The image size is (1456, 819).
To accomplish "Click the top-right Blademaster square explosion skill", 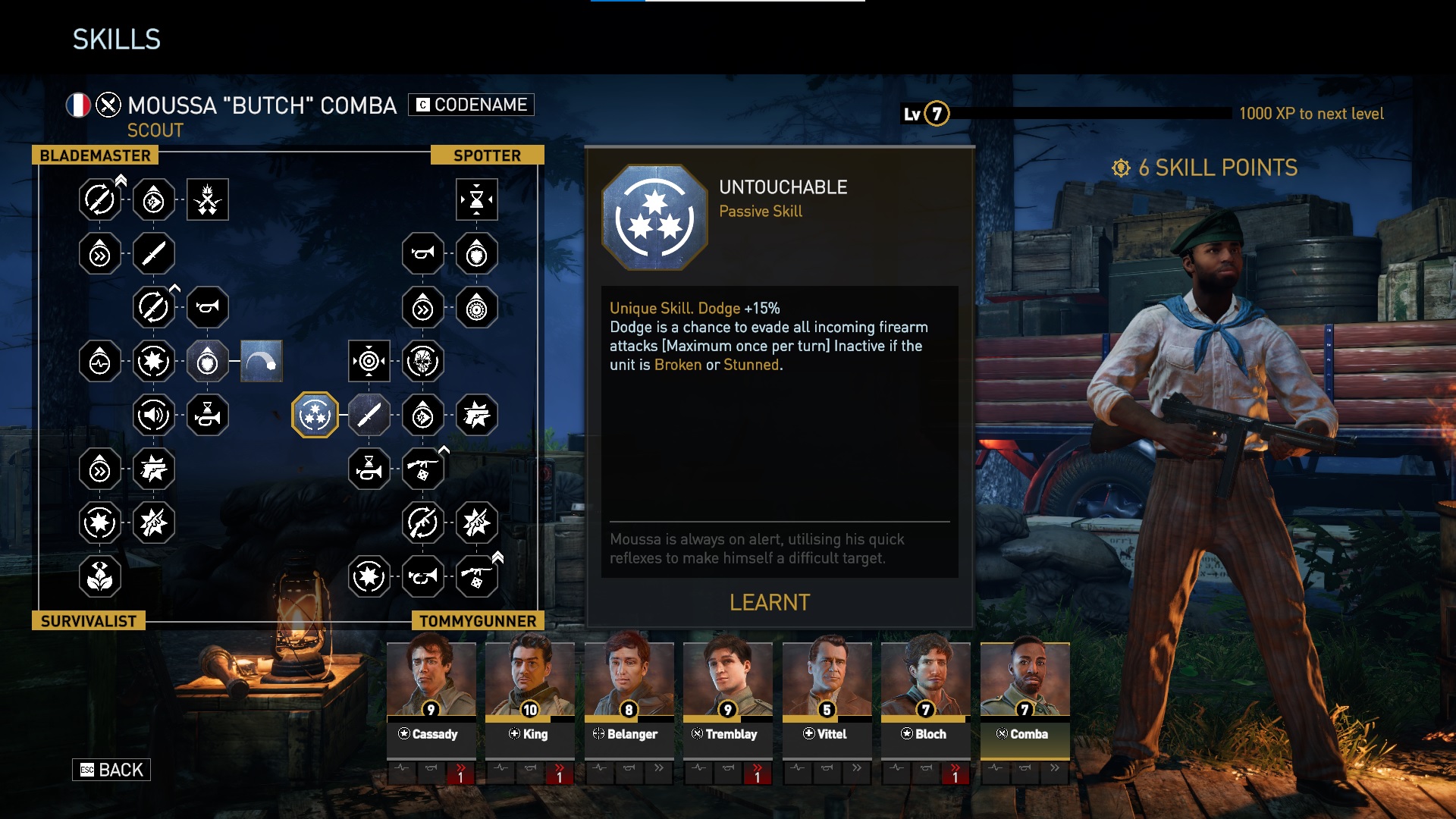I will click(208, 199).
